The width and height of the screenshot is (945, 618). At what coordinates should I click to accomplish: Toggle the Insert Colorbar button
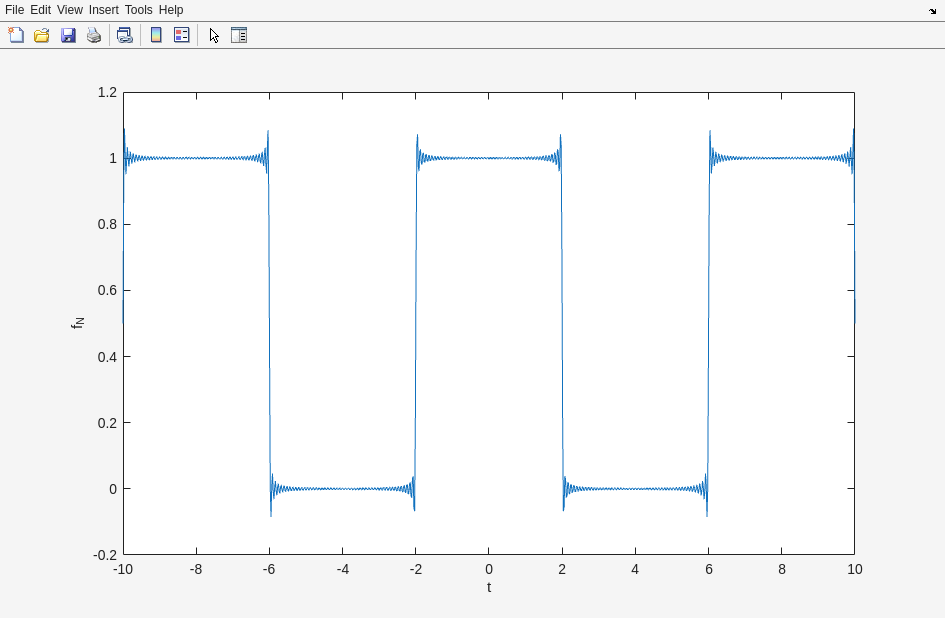(156, 35)
